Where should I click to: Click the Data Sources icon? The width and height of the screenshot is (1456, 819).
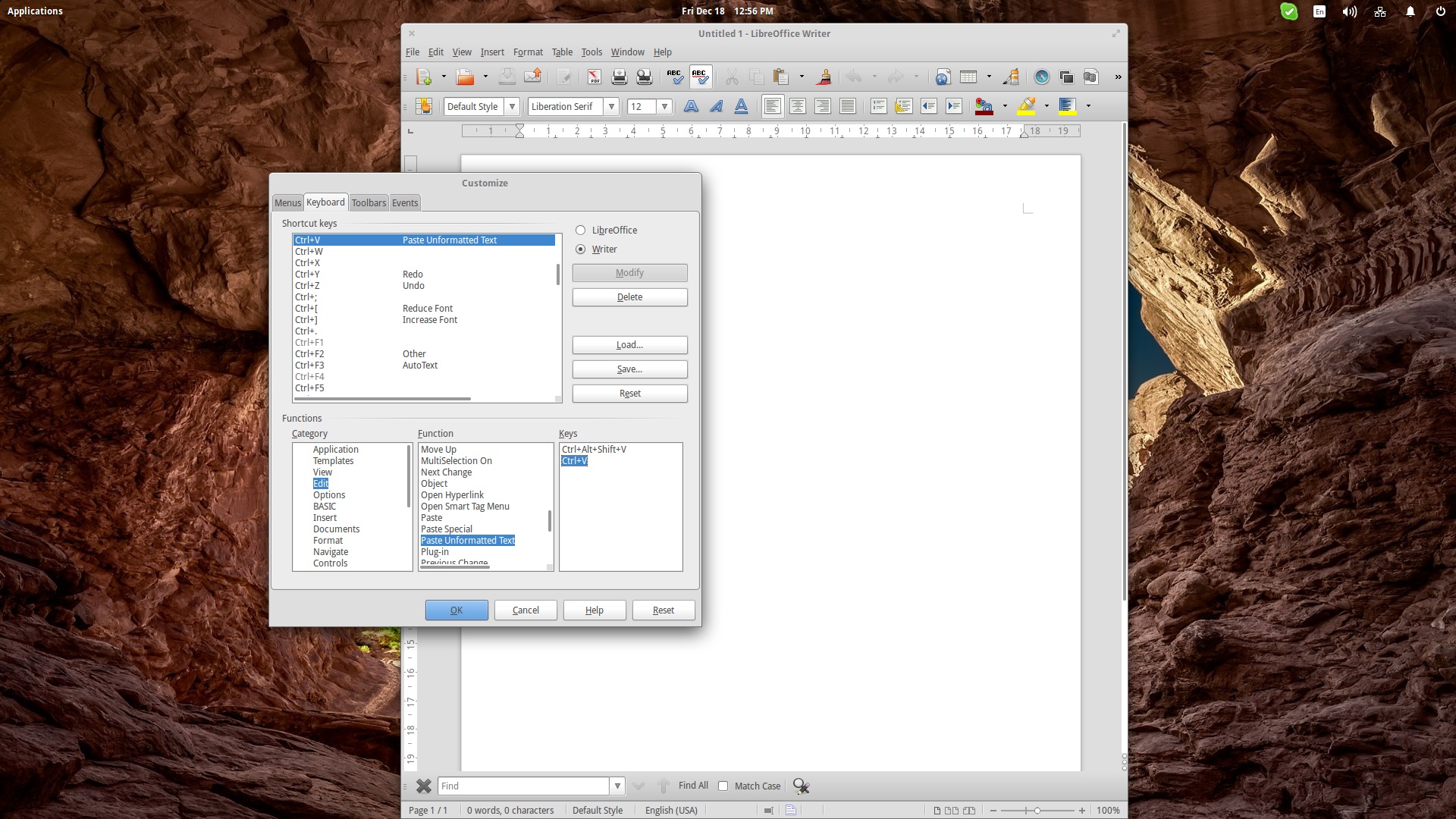(1091, 77)
